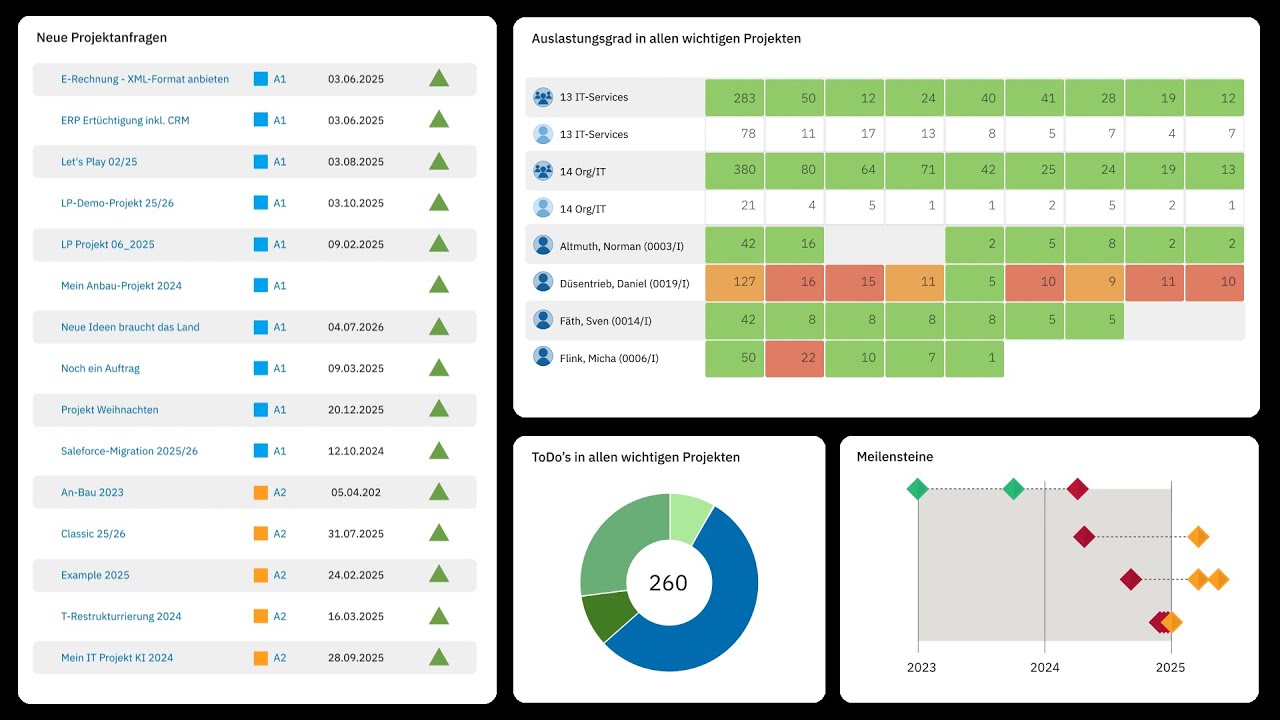Click the leftmost green milestone diamond at 2023
Image resolution: width=1280 pixels, height=720 pixels.
[918, 489]
